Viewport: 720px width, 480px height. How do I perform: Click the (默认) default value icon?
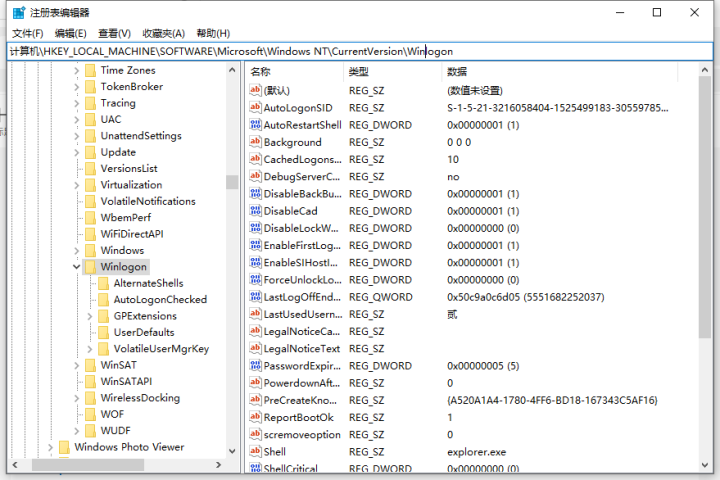[255, 90]
